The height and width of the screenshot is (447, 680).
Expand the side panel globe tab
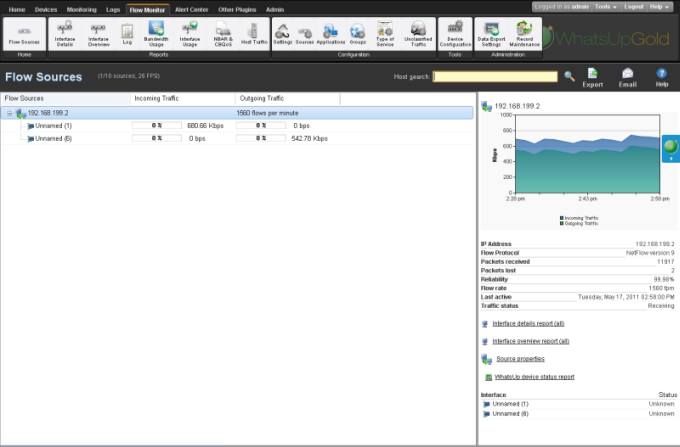coord(670,150)
